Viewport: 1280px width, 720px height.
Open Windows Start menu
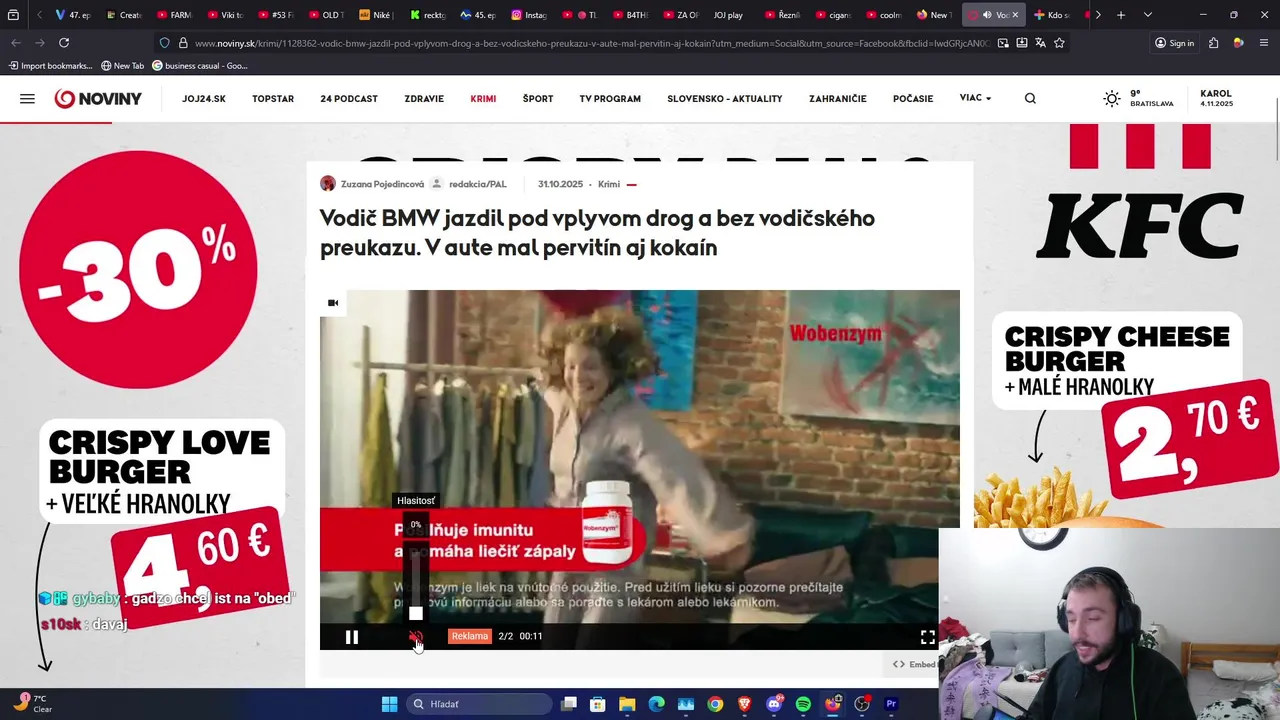click(x=389, y=704)
